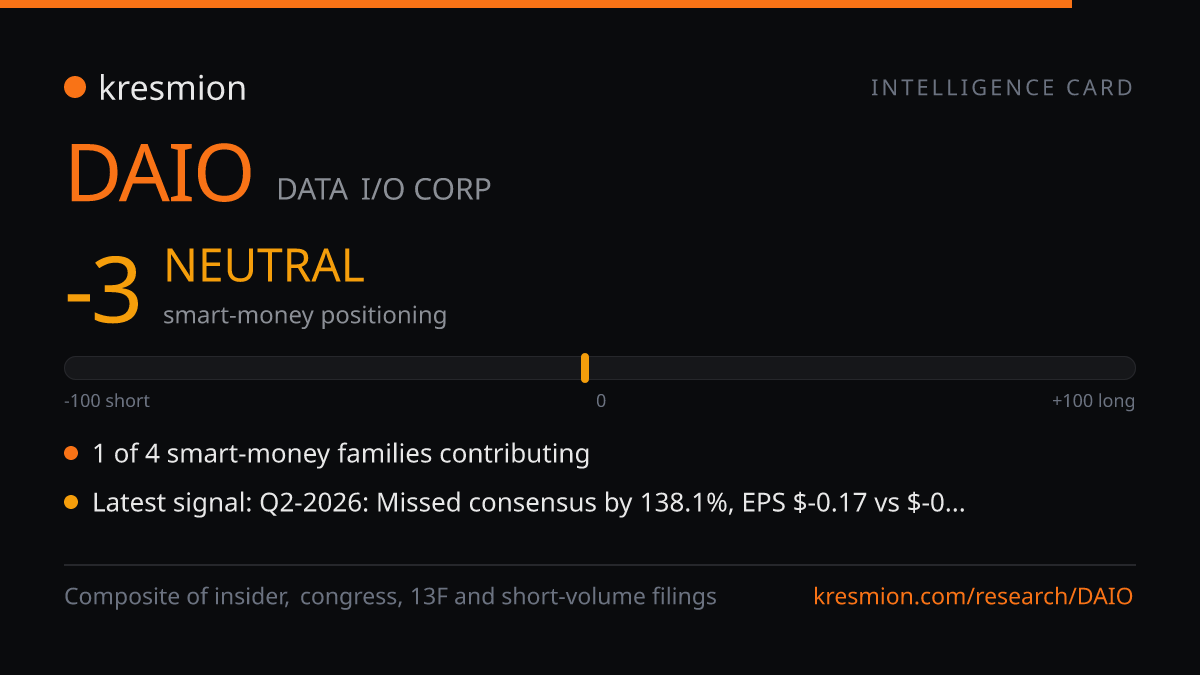Click the orange progress bar at top
This screenshot has height=675, width=1200.
tap(536, 4)
